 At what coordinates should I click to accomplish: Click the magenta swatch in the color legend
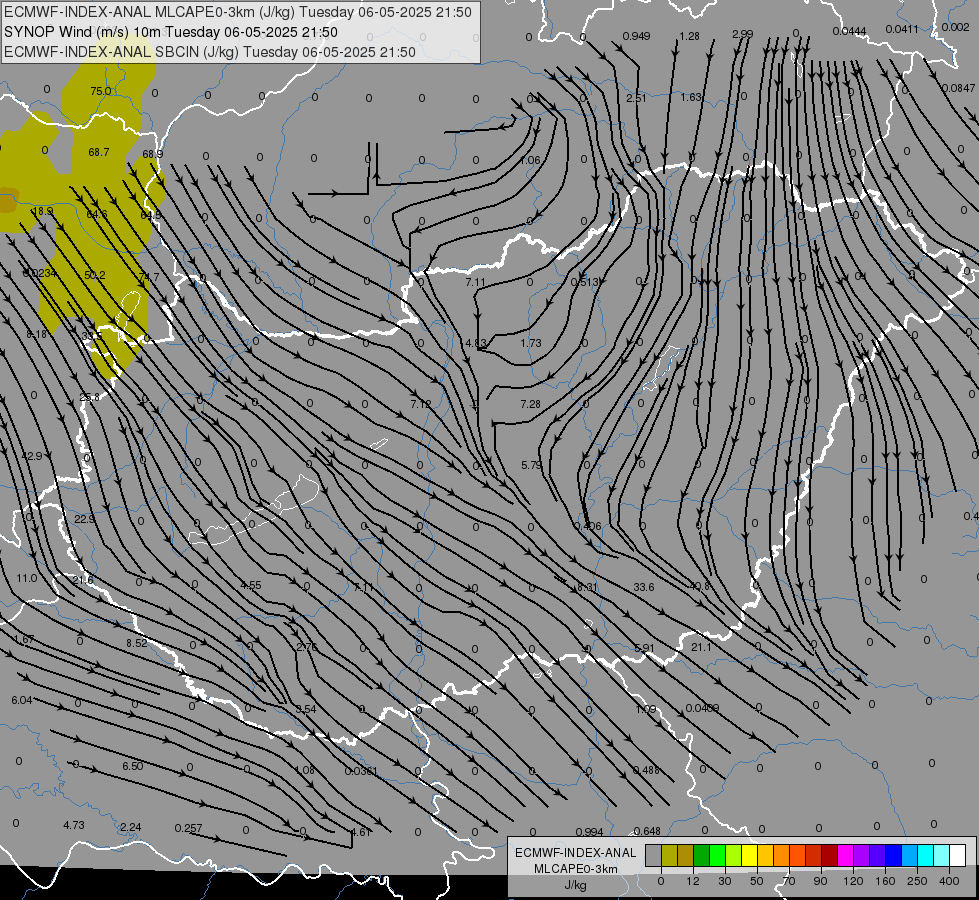(x=845, y=855)
